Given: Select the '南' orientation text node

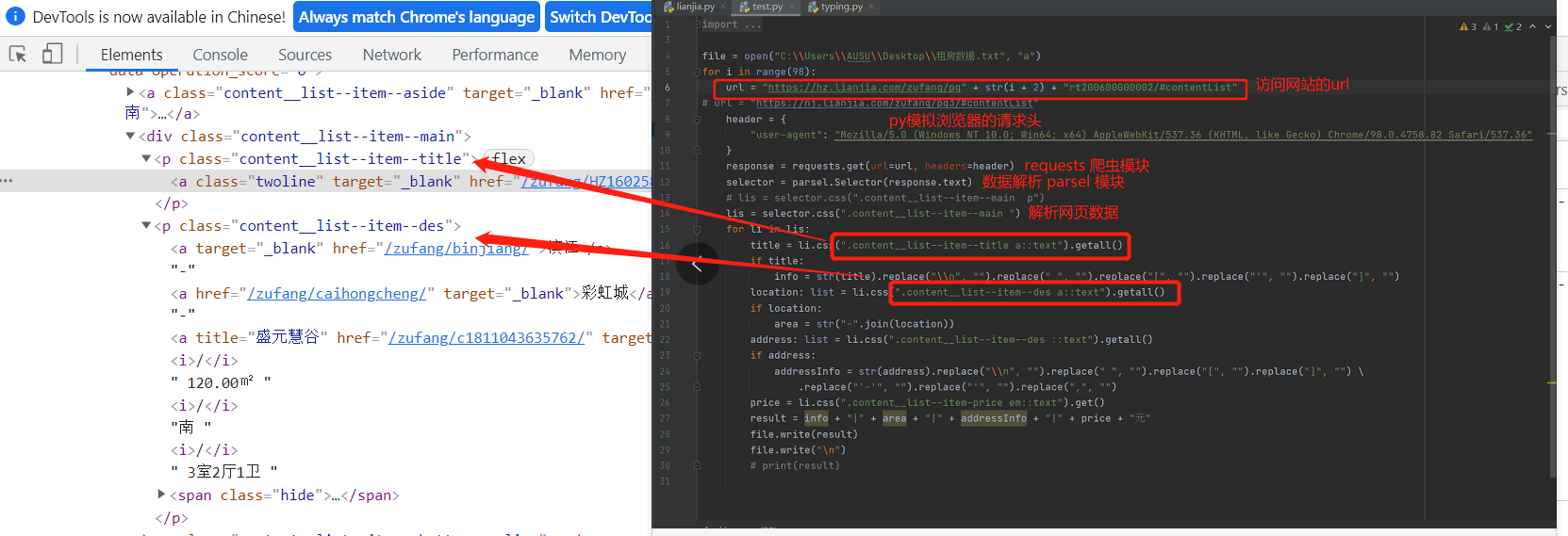Looking at the screenshot, I should 190,427.
